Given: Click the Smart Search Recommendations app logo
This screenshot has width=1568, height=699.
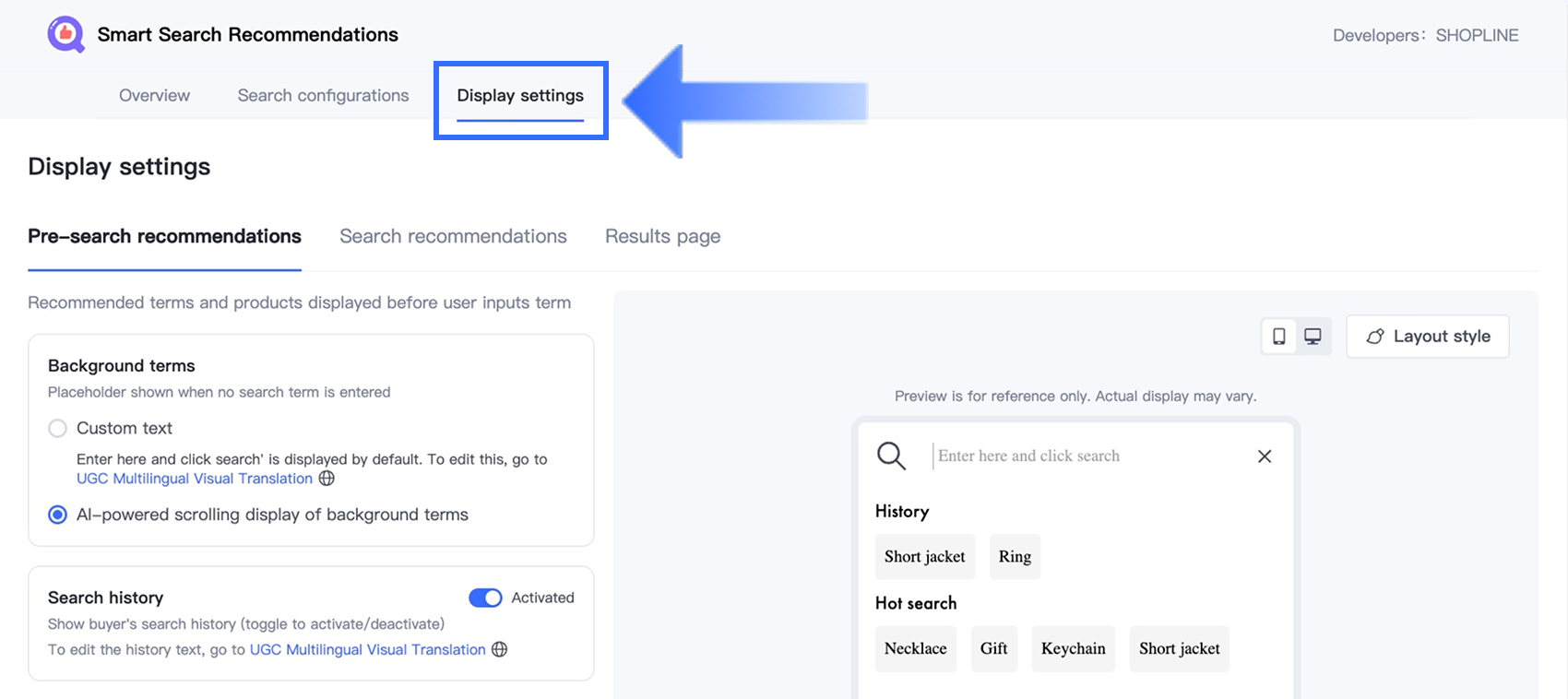Looking at the screenshot, I should (65, 35).
